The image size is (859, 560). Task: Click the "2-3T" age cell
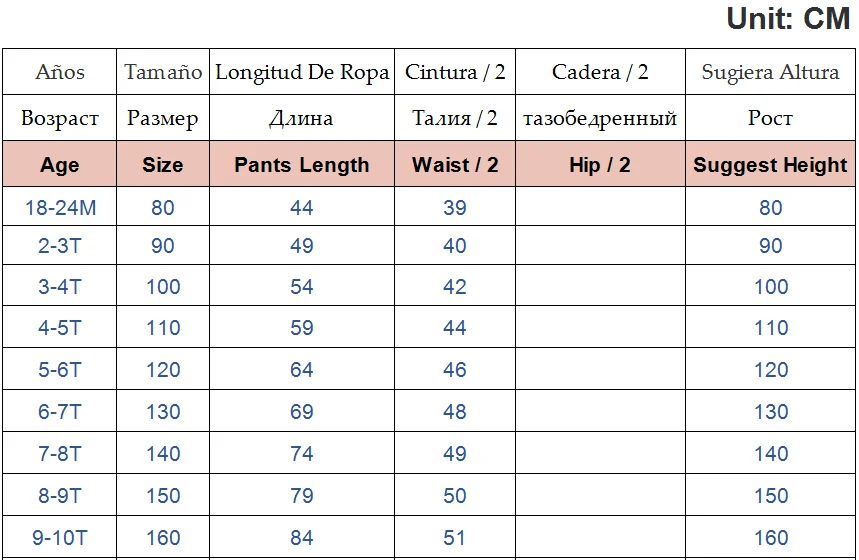point(60,246)
